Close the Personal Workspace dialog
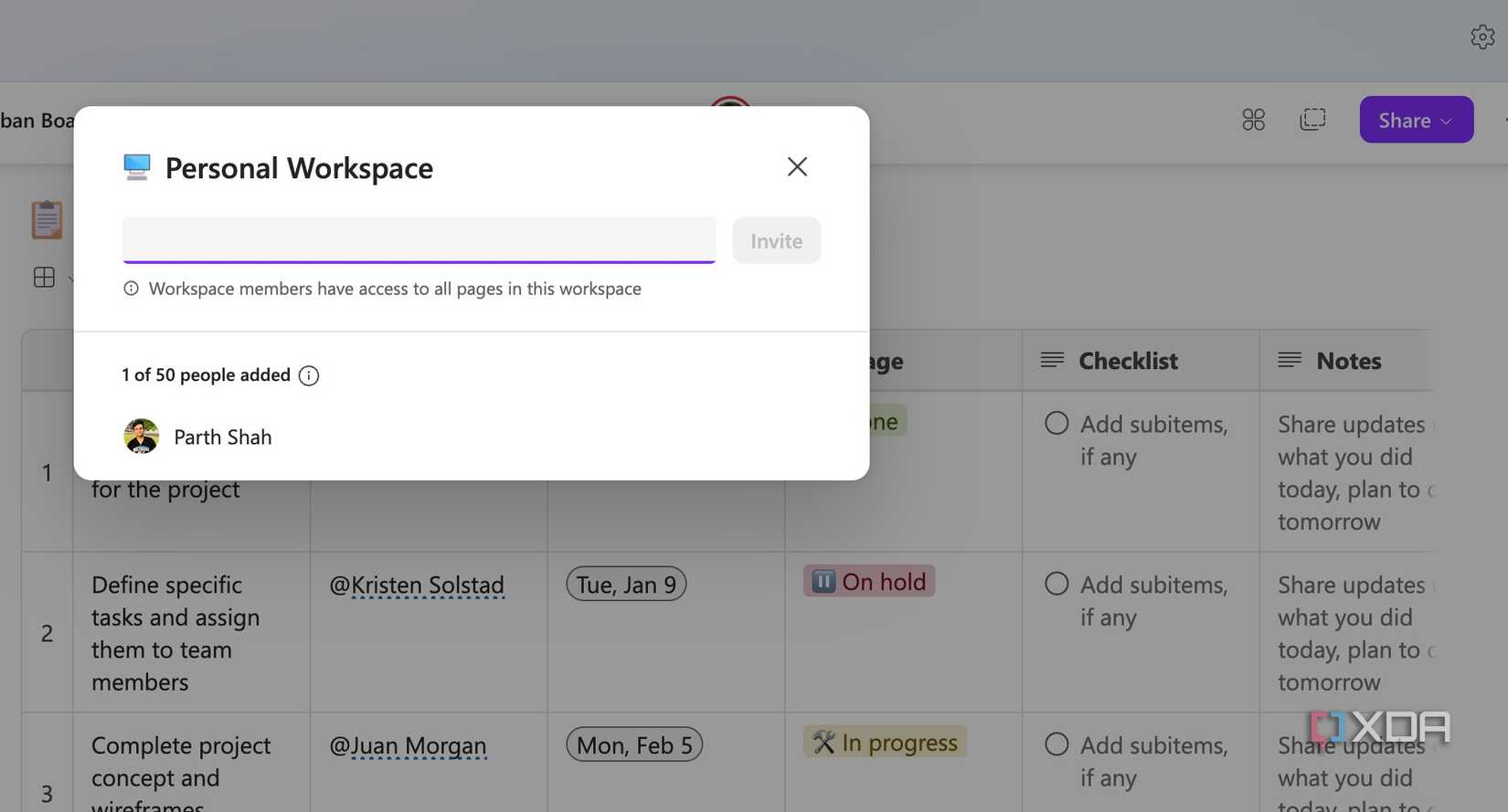 pyautogui.click(x=797, y=166)
